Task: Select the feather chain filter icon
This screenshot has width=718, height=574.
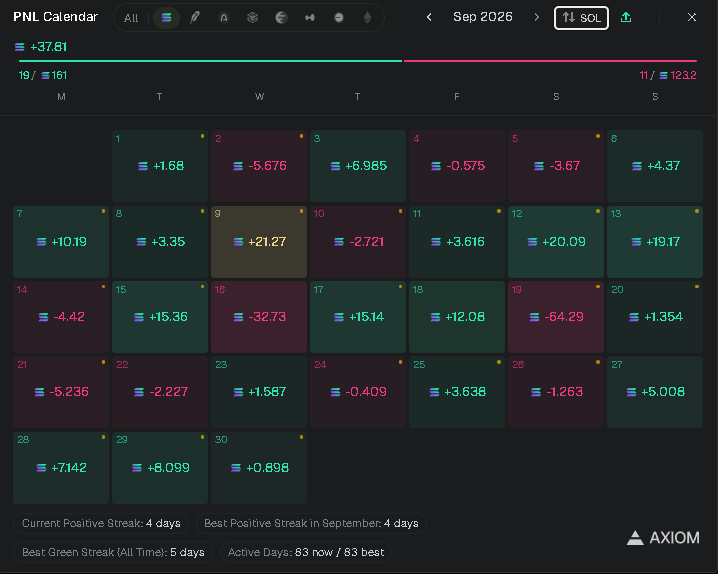Action: pos(195,18)
